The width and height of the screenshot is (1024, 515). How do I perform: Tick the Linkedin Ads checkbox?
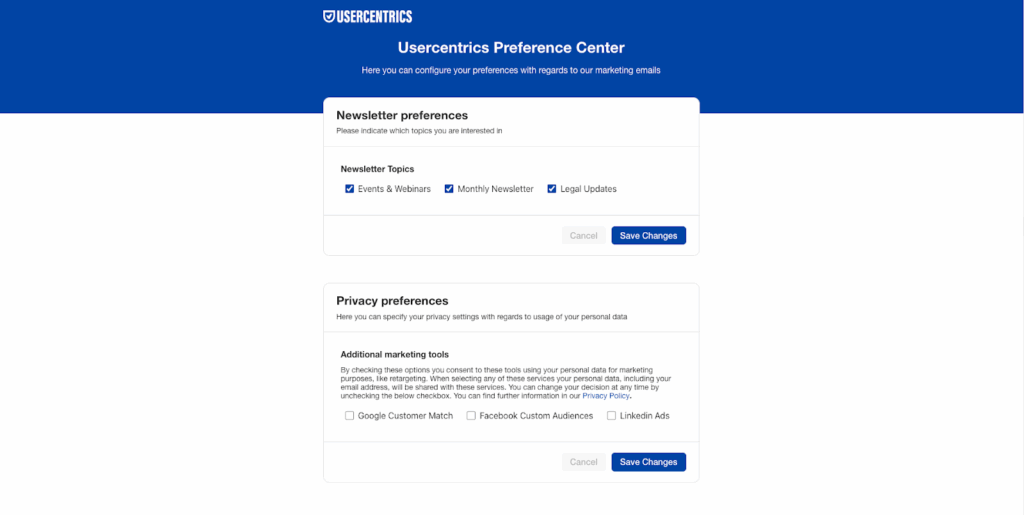[x=612, y=416]
